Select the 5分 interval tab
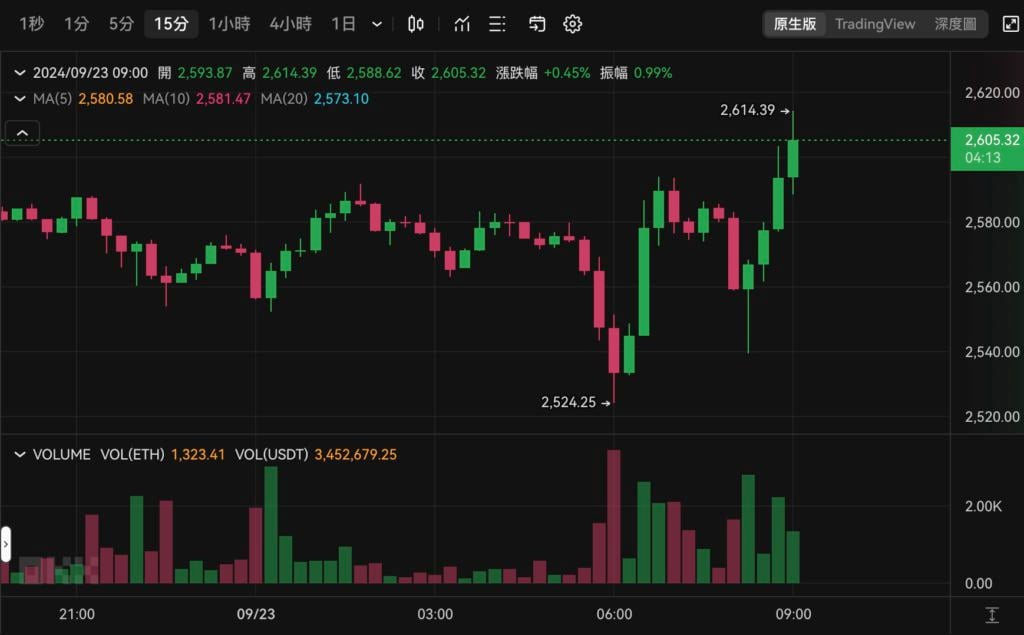 [x=121, y=24]
